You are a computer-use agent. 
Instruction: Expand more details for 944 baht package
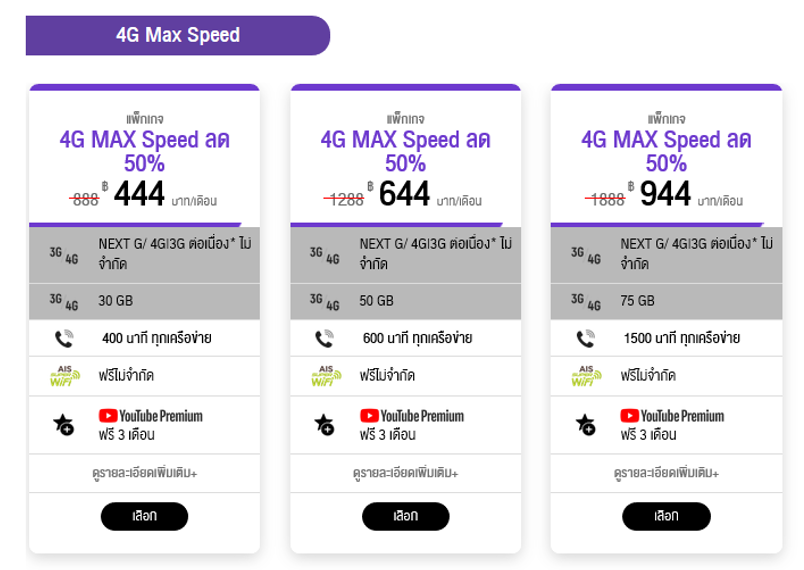tap(666, 473)
